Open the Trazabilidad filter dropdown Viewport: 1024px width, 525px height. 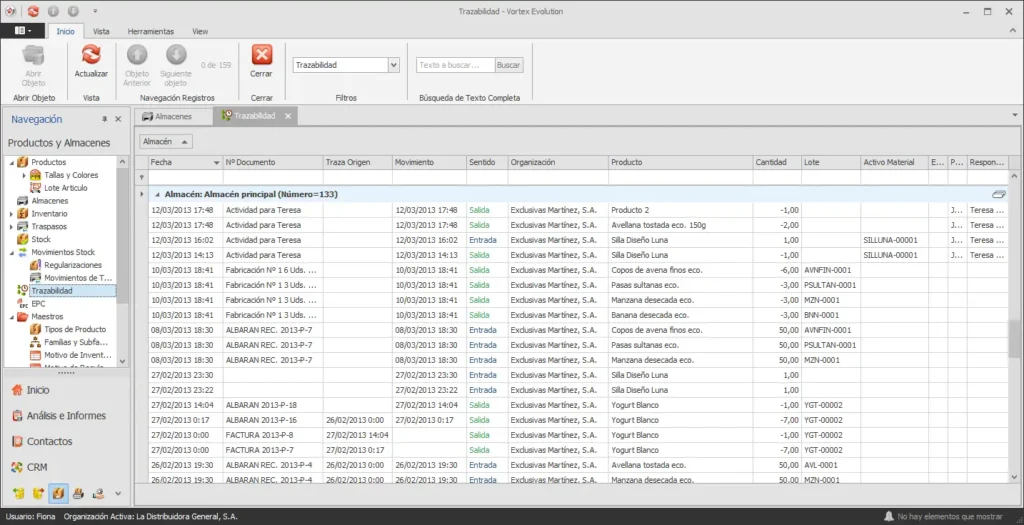point(394,65)
